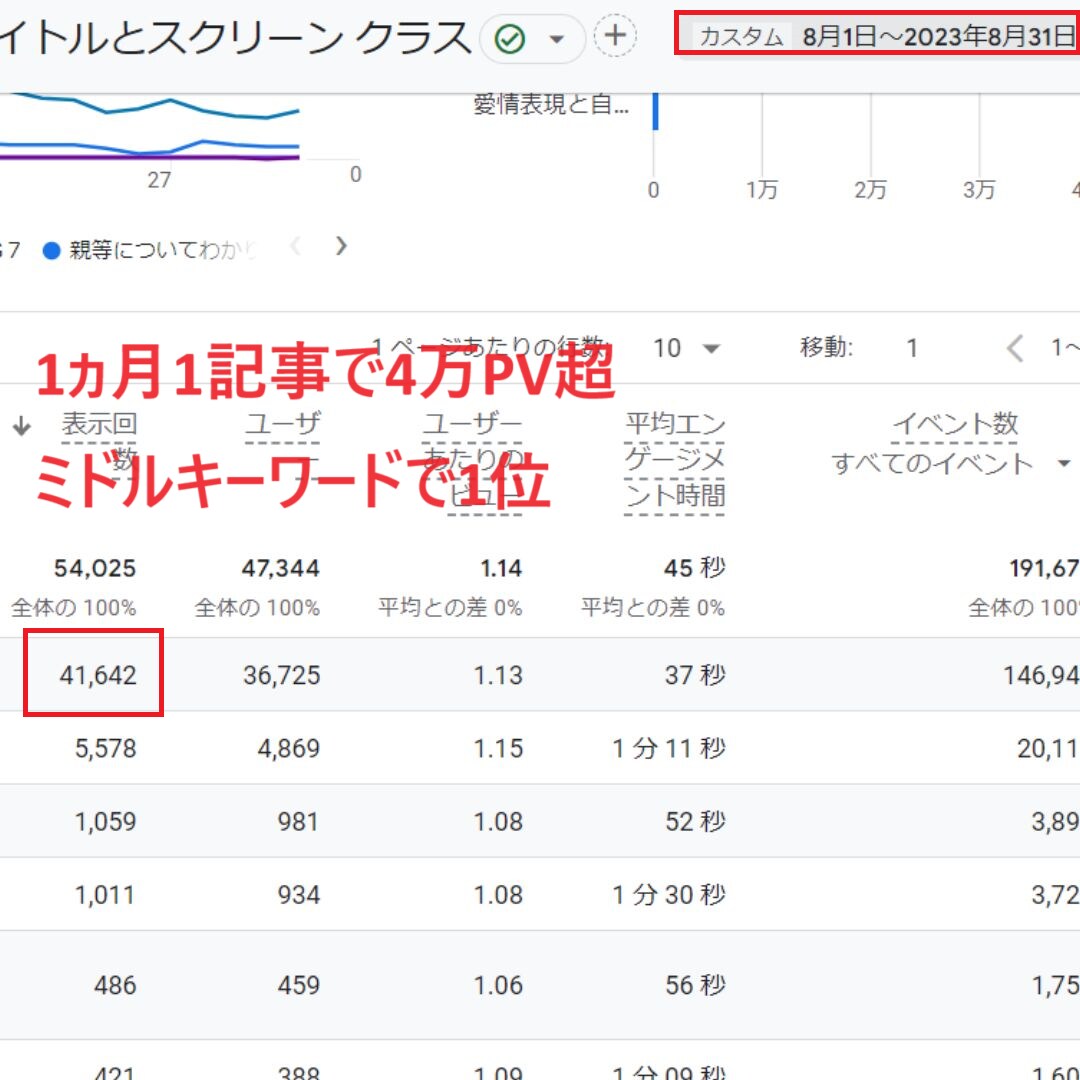The width and height of the screenshot is (1080, 1080).
Task: Click the engagement time 56 秒
Action: click(695, 985)
